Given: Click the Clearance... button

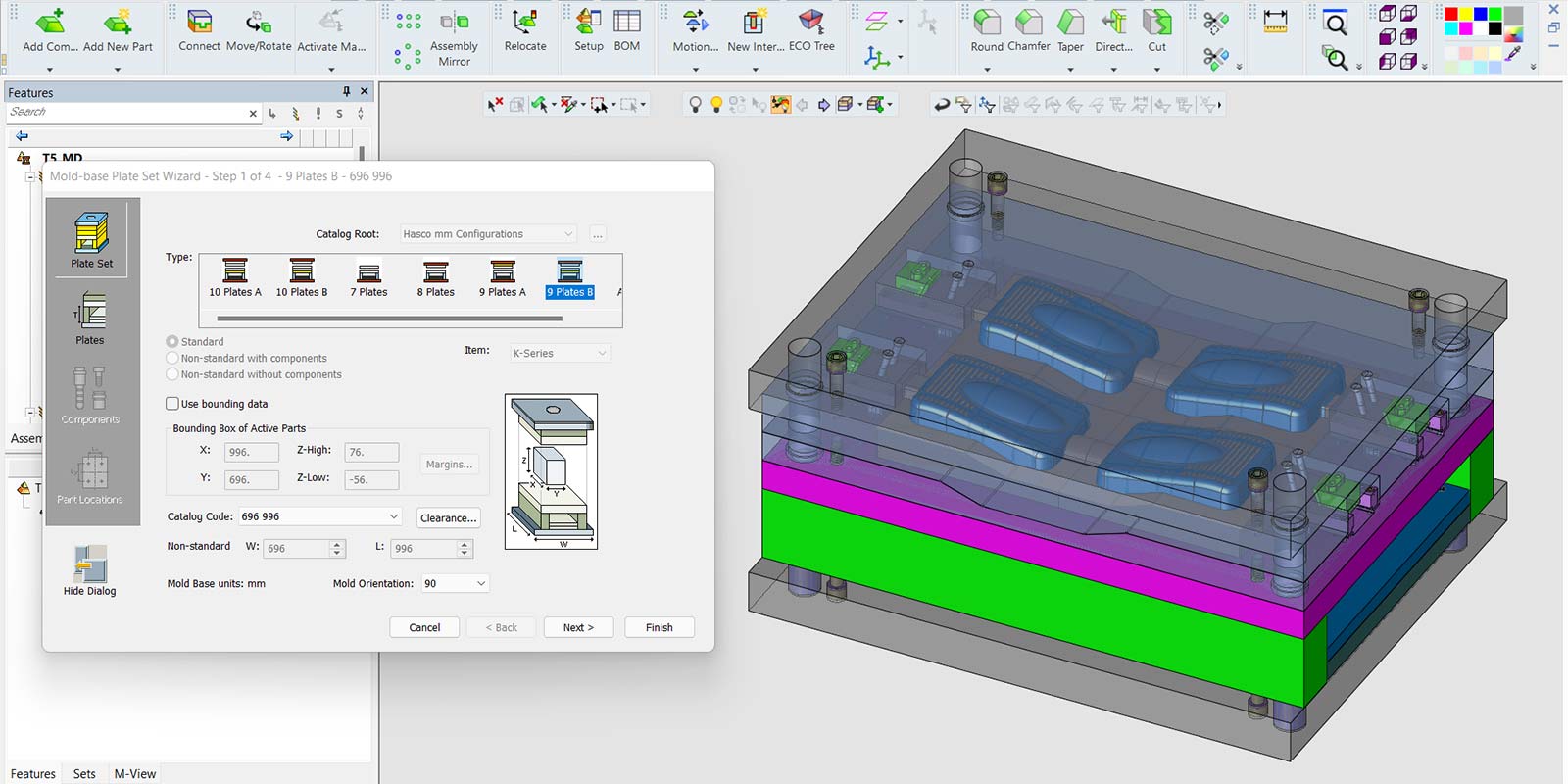Looking at the screenshot, I should click(x=448, y=517).
